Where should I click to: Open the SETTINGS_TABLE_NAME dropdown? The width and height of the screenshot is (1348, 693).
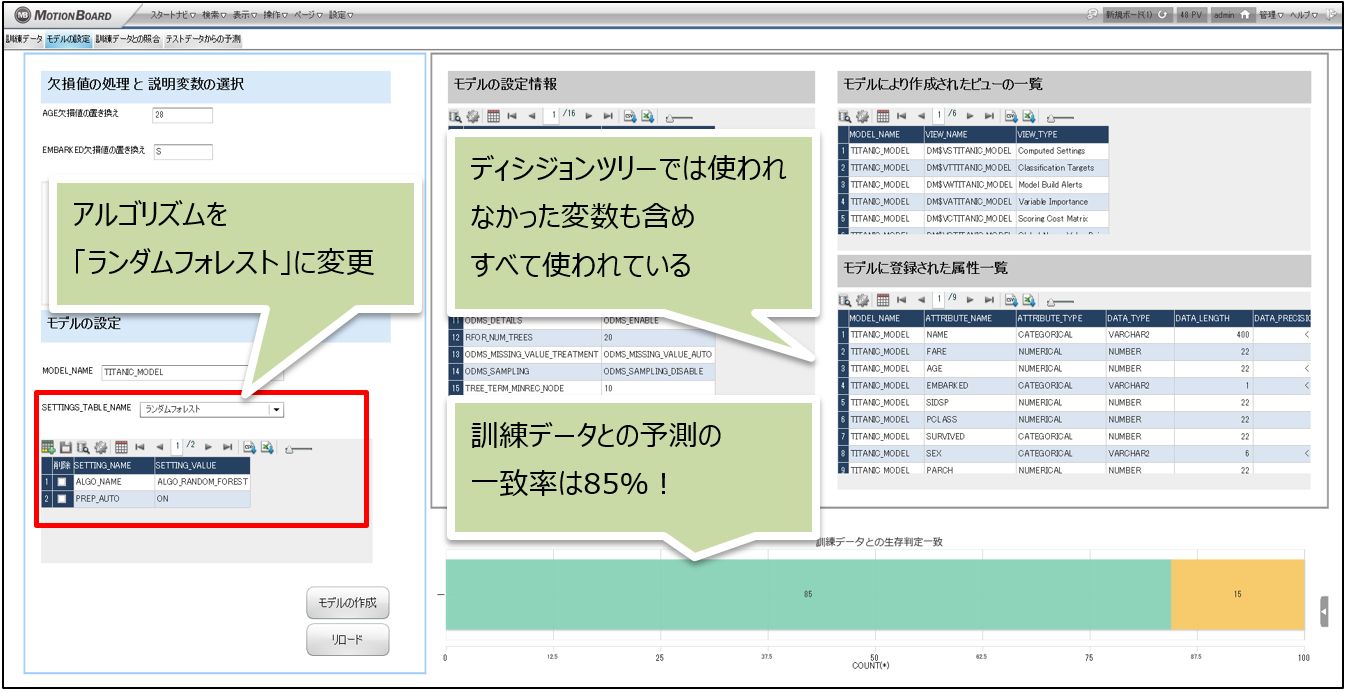point(276,409)
